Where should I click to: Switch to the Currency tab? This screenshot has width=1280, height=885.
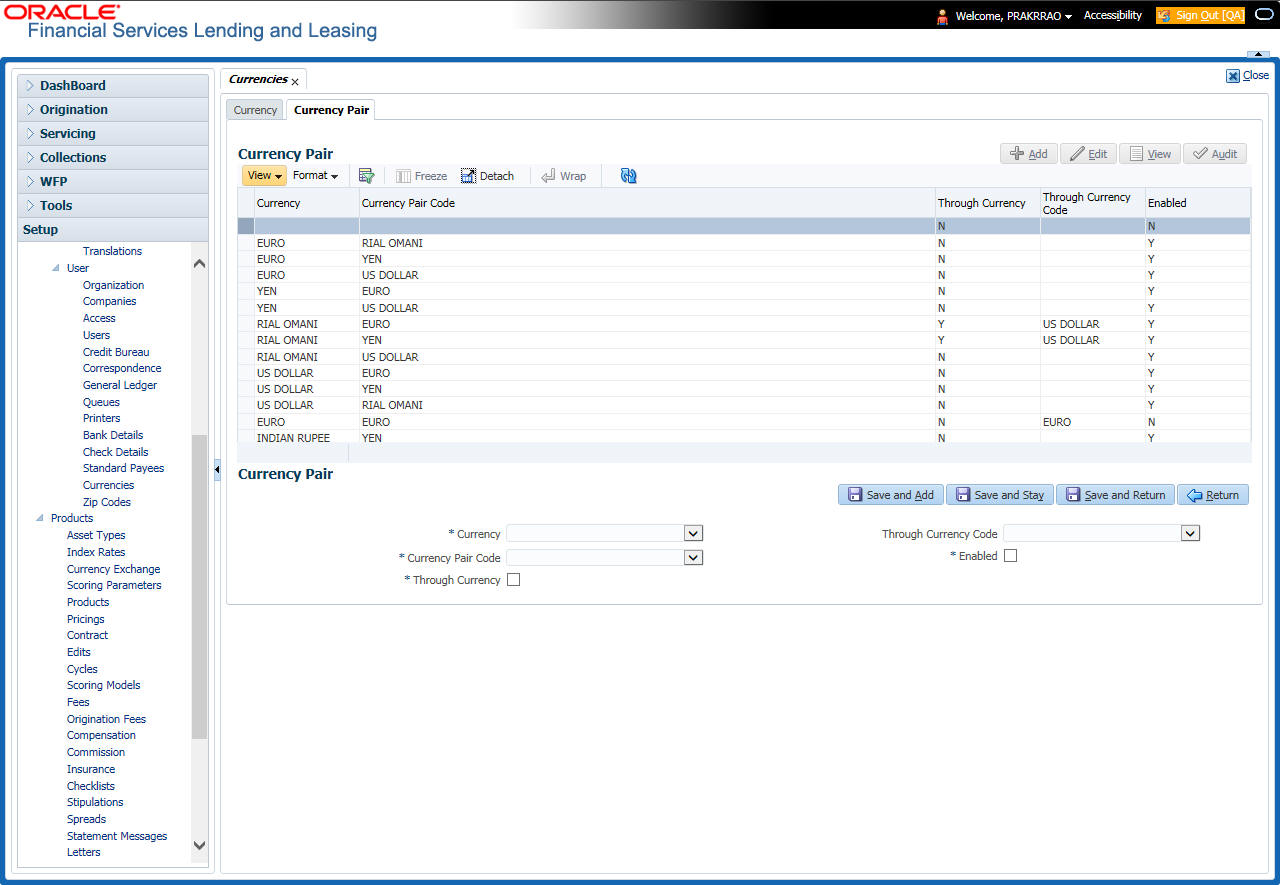pyautogui.click(x=255, y=110)
